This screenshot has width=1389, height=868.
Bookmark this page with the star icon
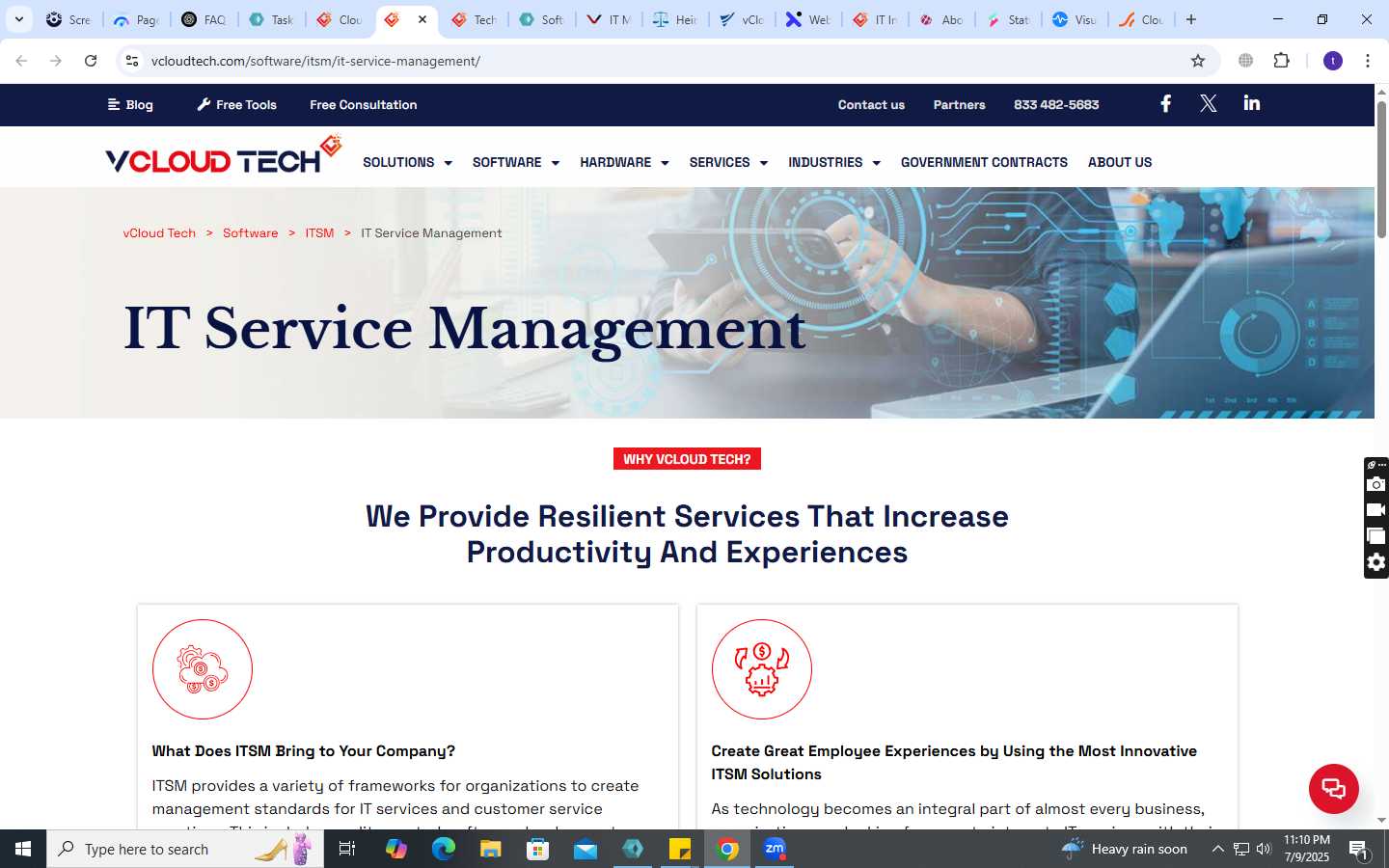(1198, 61)
